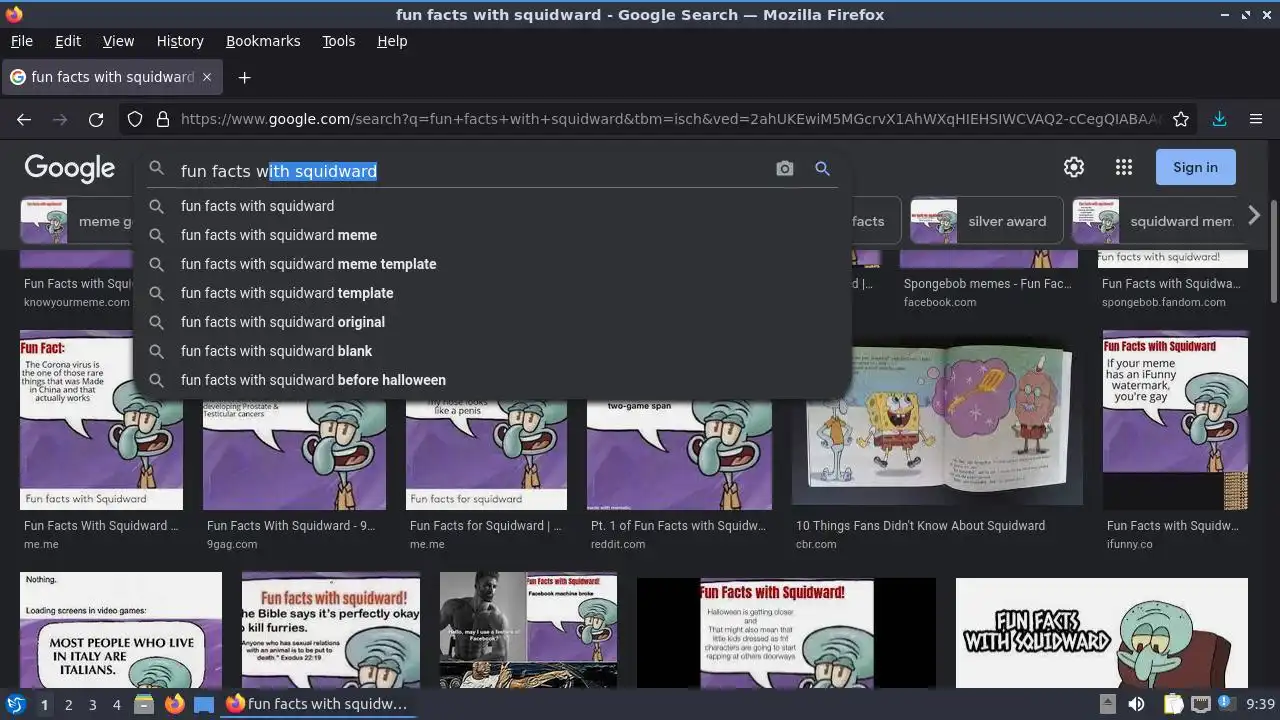Open the 'Most people who live in Italy' thumbnail

click(121, 630)
